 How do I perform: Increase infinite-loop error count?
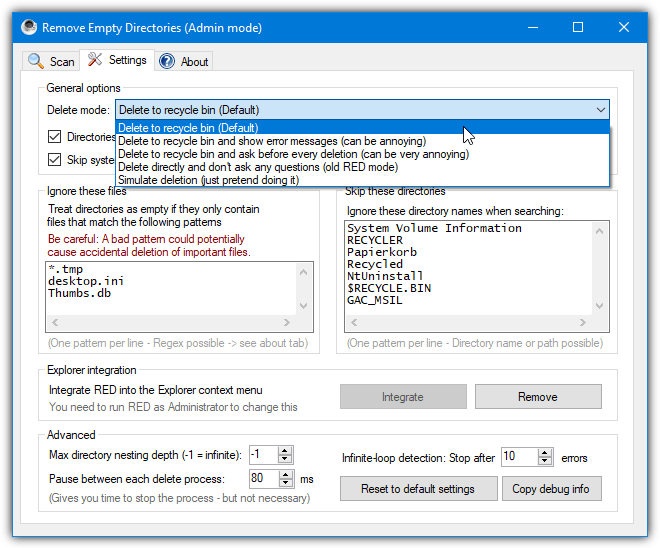click(x=545, y=452)
